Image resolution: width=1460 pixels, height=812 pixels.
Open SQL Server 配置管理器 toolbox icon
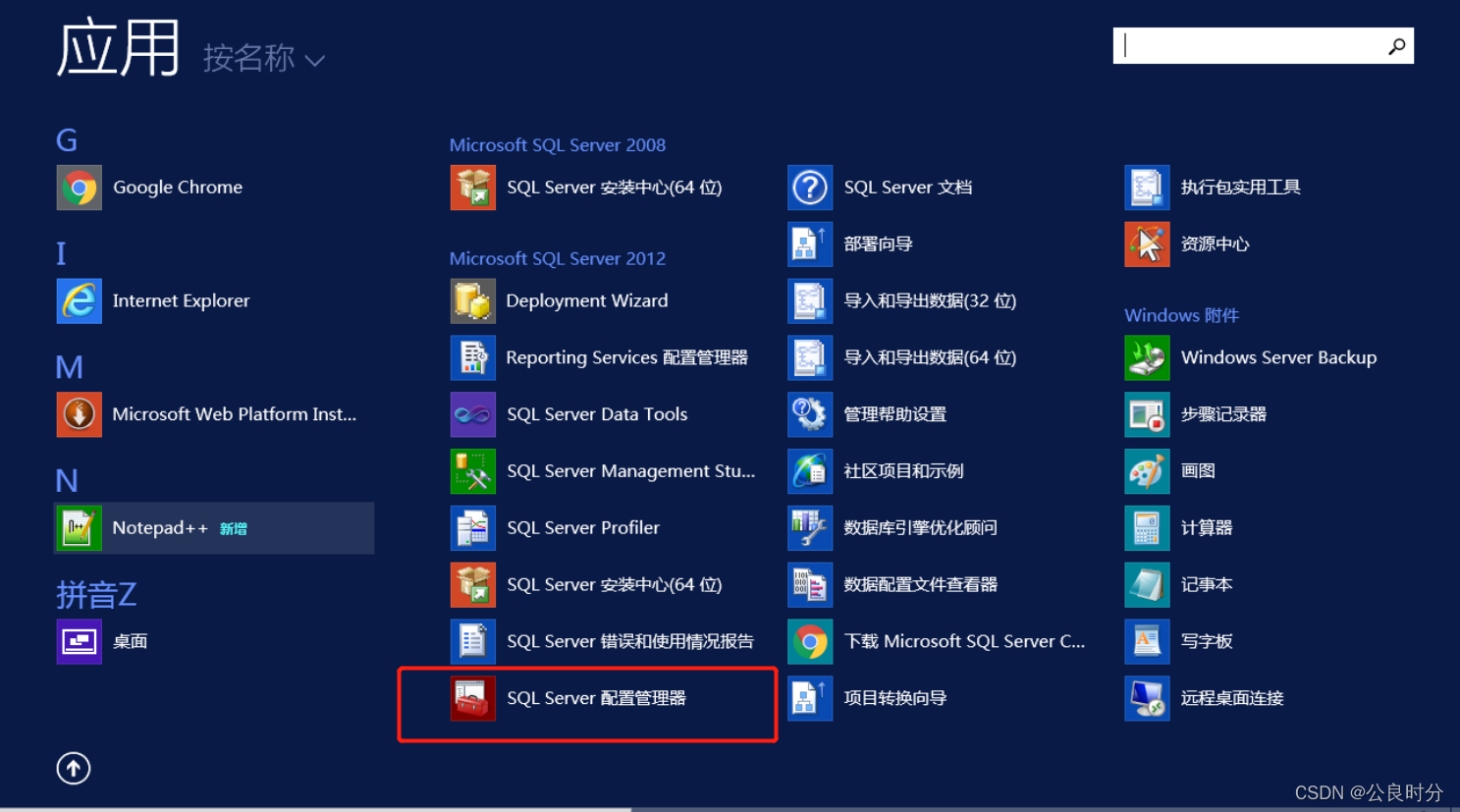[473, 699]
